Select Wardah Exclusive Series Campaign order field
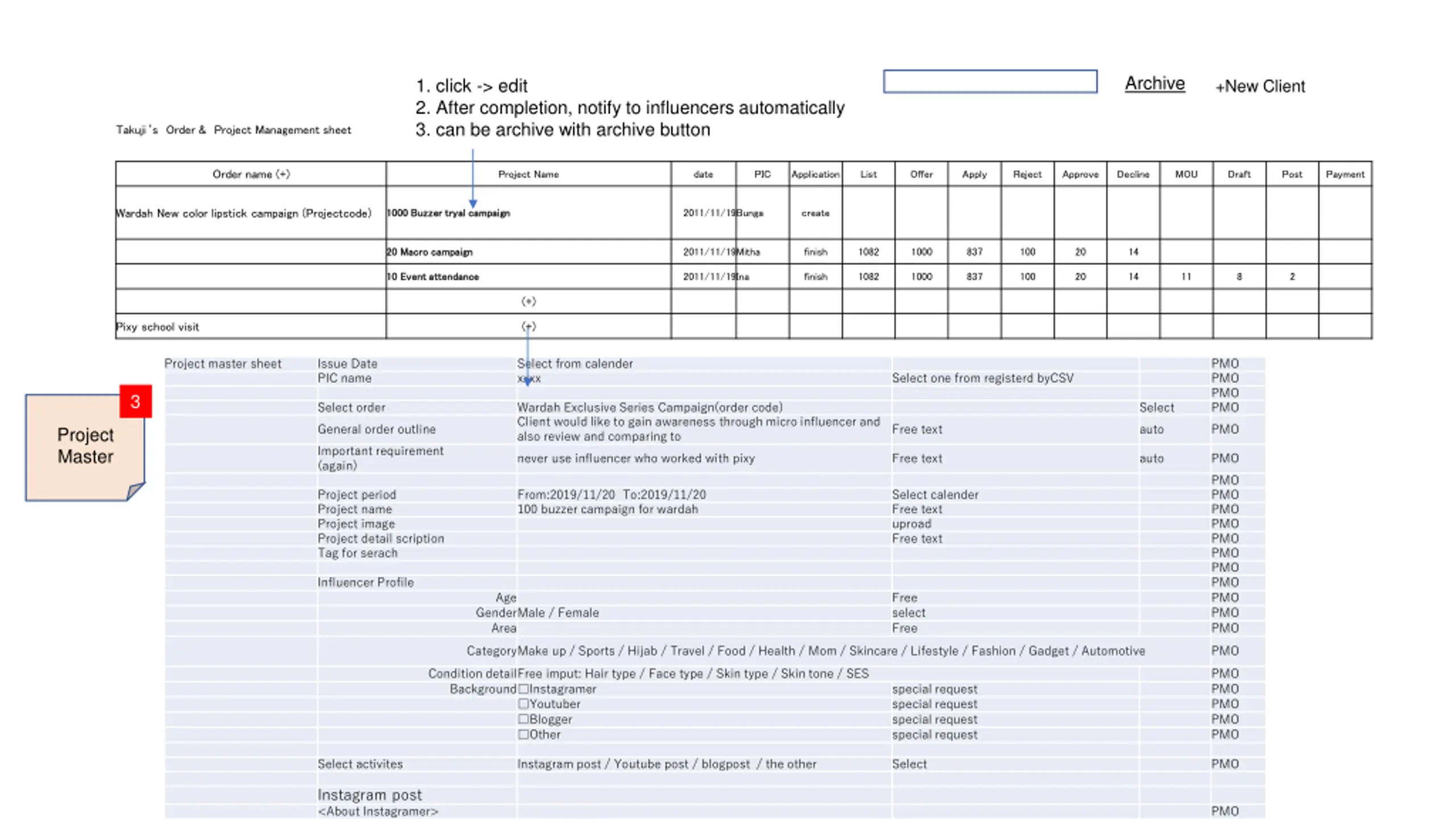This screenshot has width=1456, height=819. [x=650, y=407]
